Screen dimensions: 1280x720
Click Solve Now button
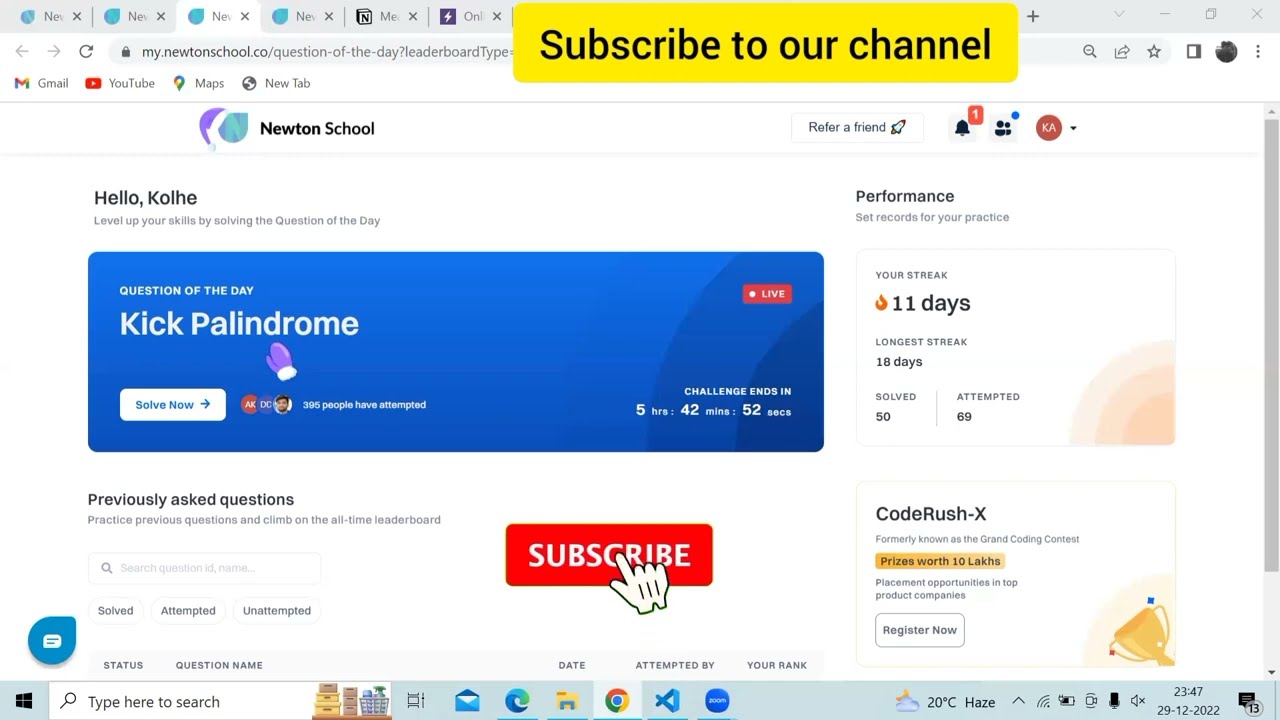point(173,404)
